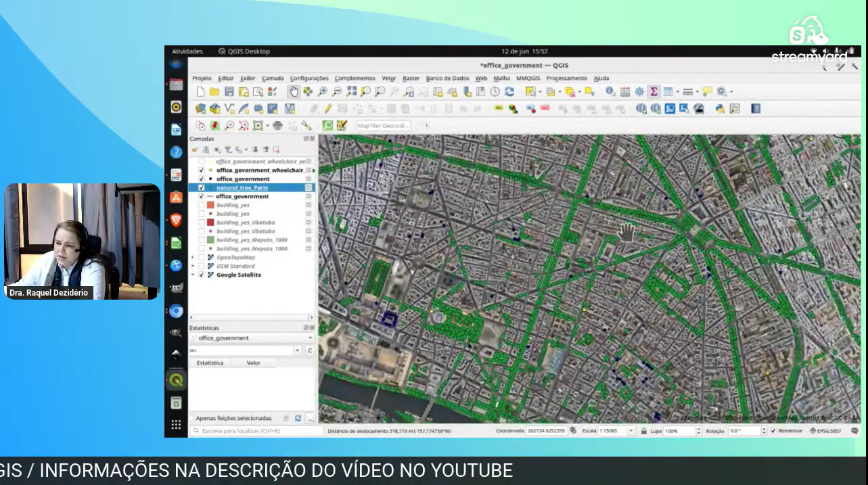Click Expand All icon in Camadas toolbar
Screen dimensions: 868x485
pyautogui.click(x=255, y=150)
